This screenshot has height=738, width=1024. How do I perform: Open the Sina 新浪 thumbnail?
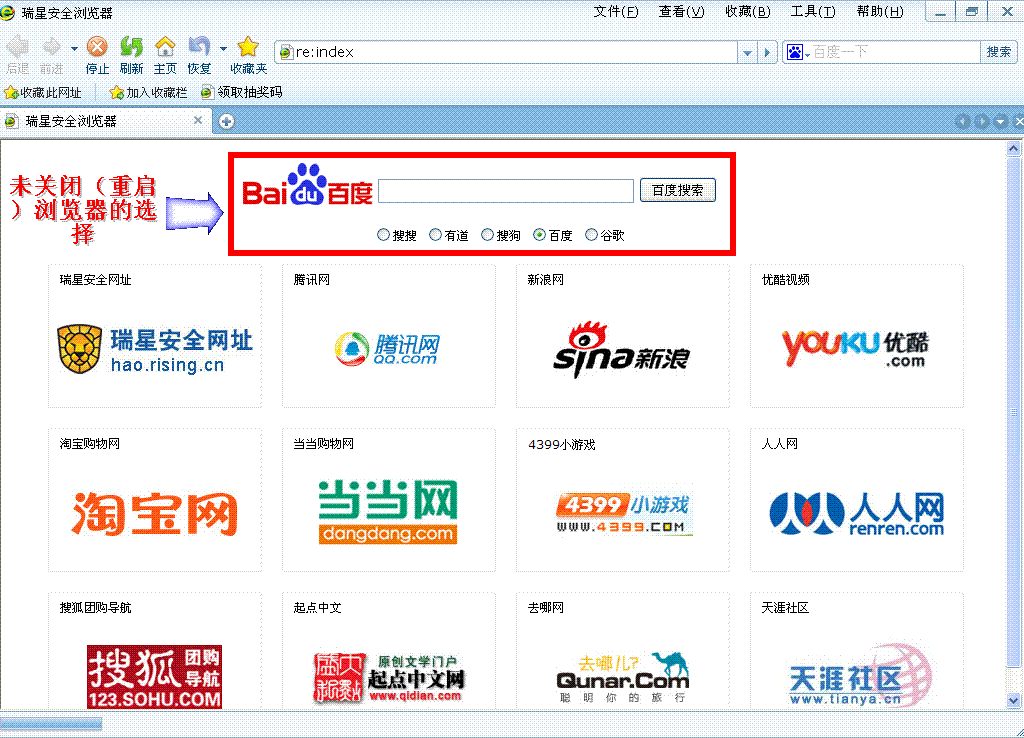click(621, 349)
